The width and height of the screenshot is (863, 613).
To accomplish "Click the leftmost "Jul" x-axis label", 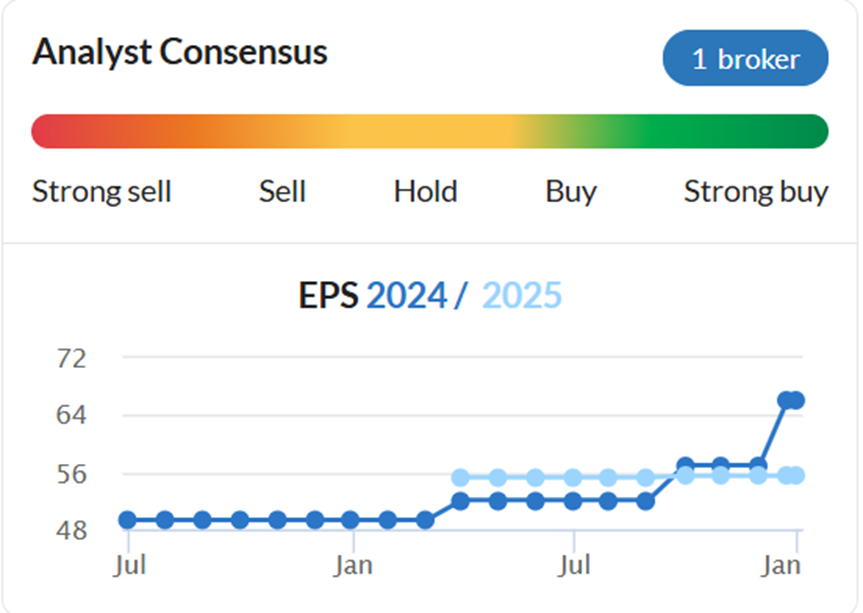I will [x=130, y=565].
